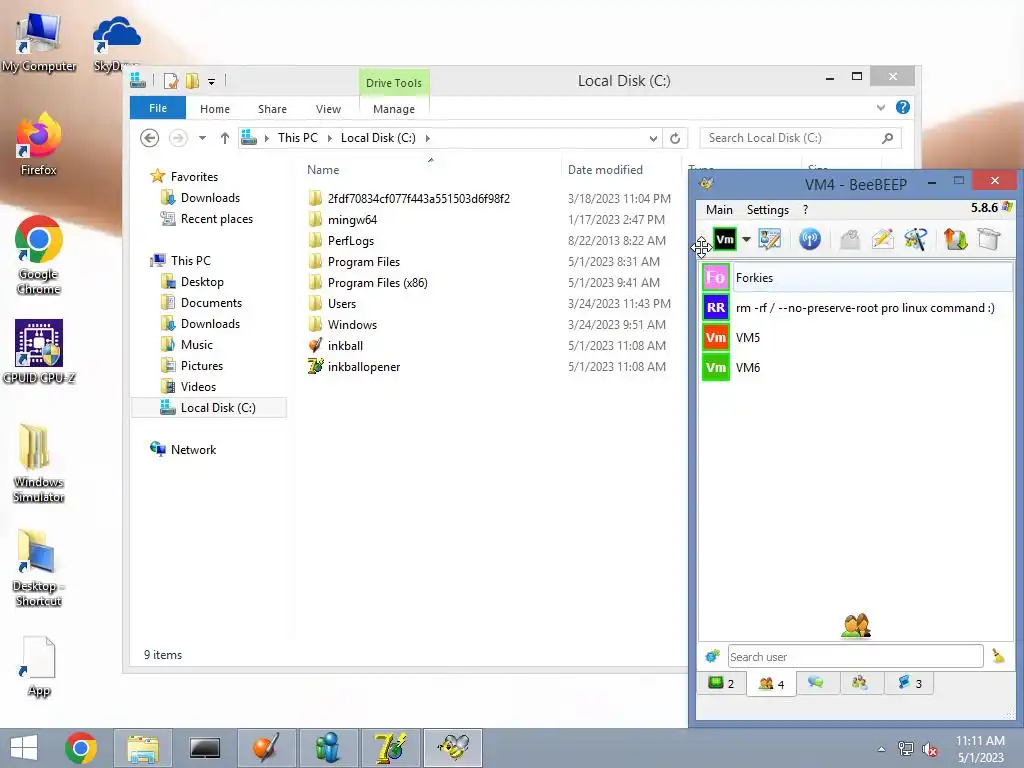Image resolution: width=1024 pixels, height=768 pixels.
Task: Click the muted volume icon in system tray
Action: coord(930,748)
